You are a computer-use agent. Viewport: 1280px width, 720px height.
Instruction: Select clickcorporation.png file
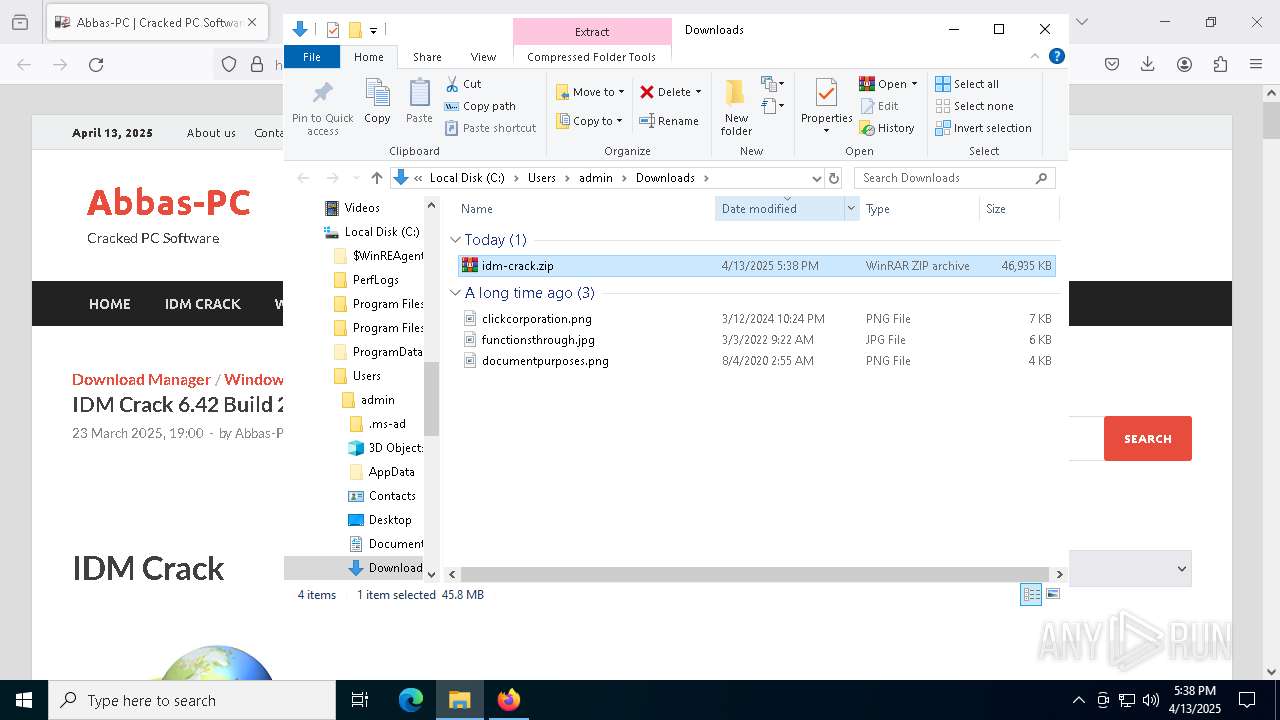pyautogui.click(x=756, y=319)
